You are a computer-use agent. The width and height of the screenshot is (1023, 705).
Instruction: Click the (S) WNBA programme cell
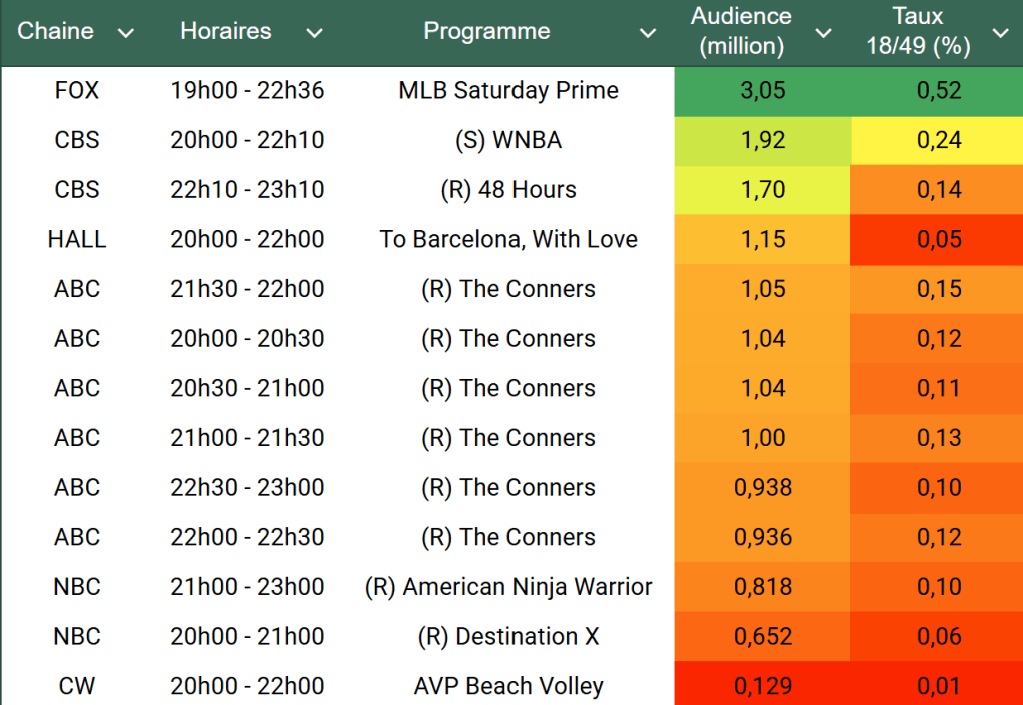tap(508, 140)
